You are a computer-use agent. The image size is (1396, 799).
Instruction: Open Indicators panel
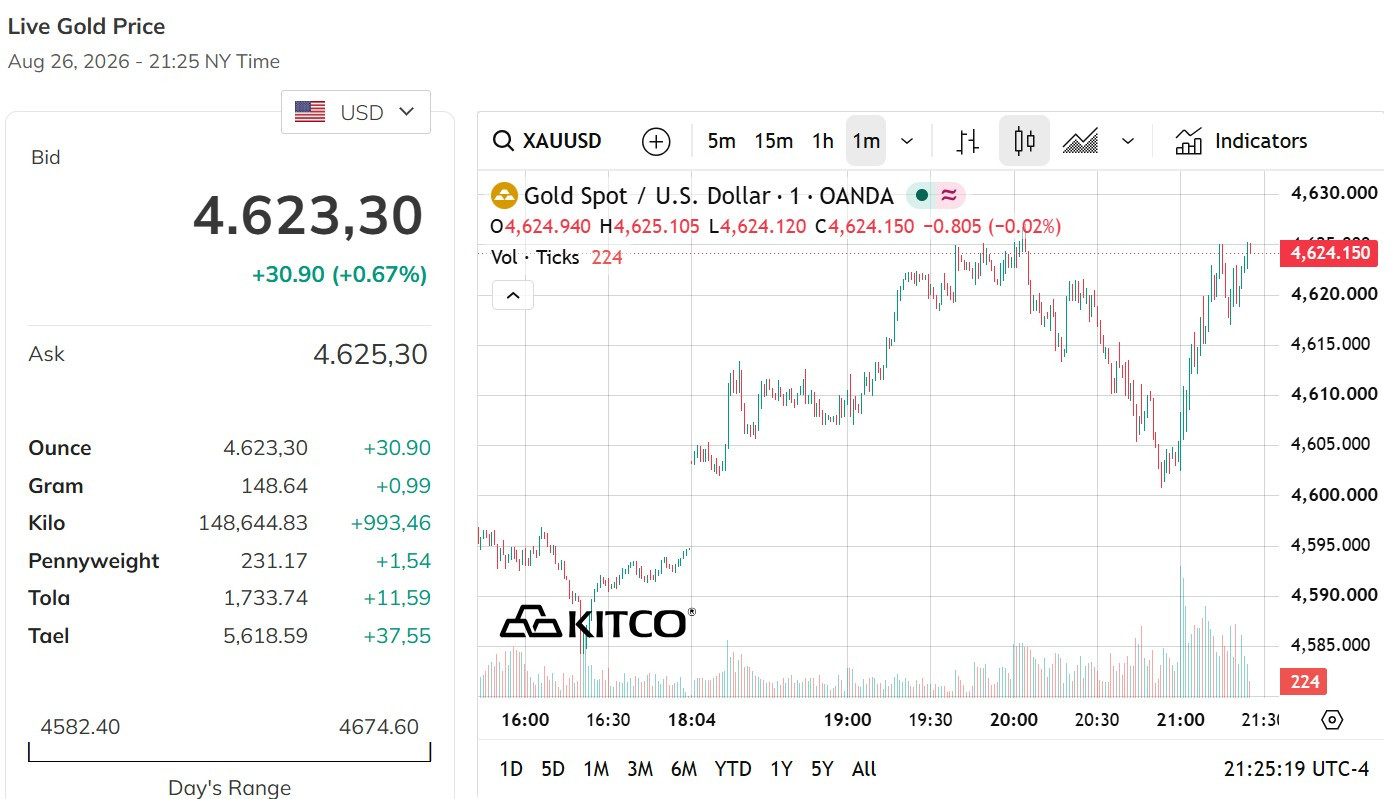pos(1241,141)
